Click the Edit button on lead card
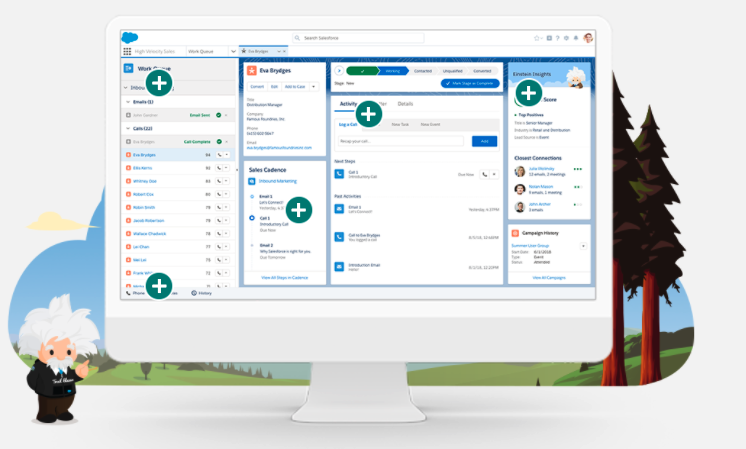 click(275, 87)
